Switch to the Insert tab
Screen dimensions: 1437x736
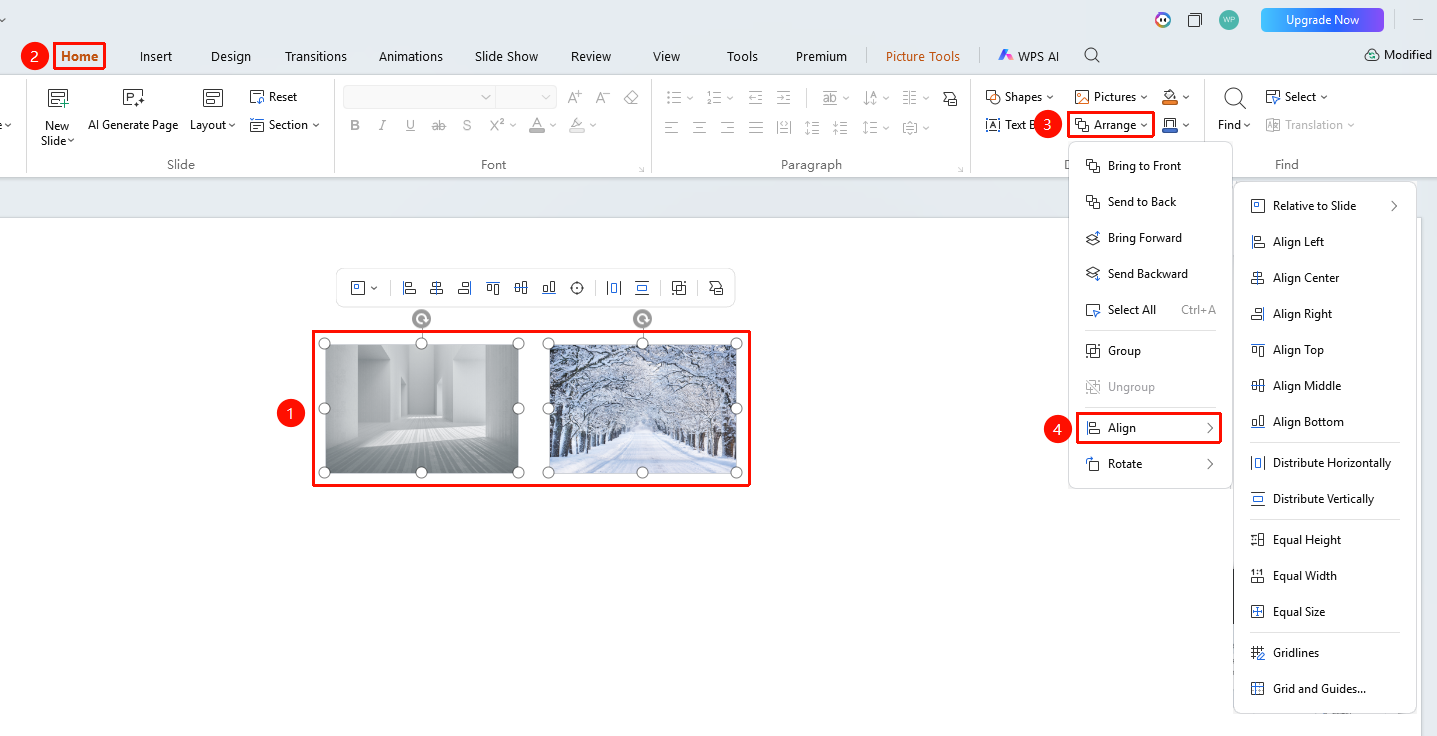point(156,56)
